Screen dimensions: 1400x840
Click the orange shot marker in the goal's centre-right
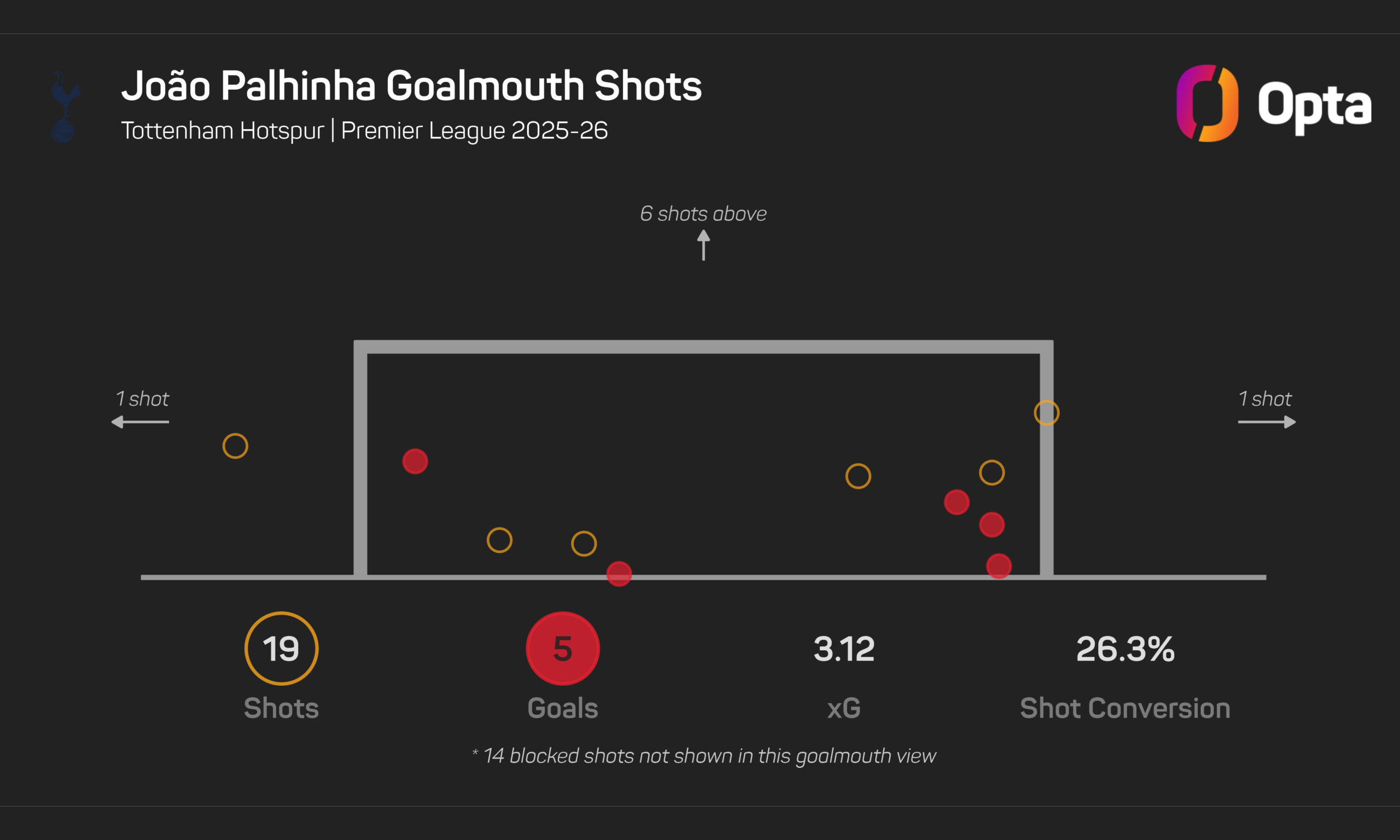coord(858,476)
